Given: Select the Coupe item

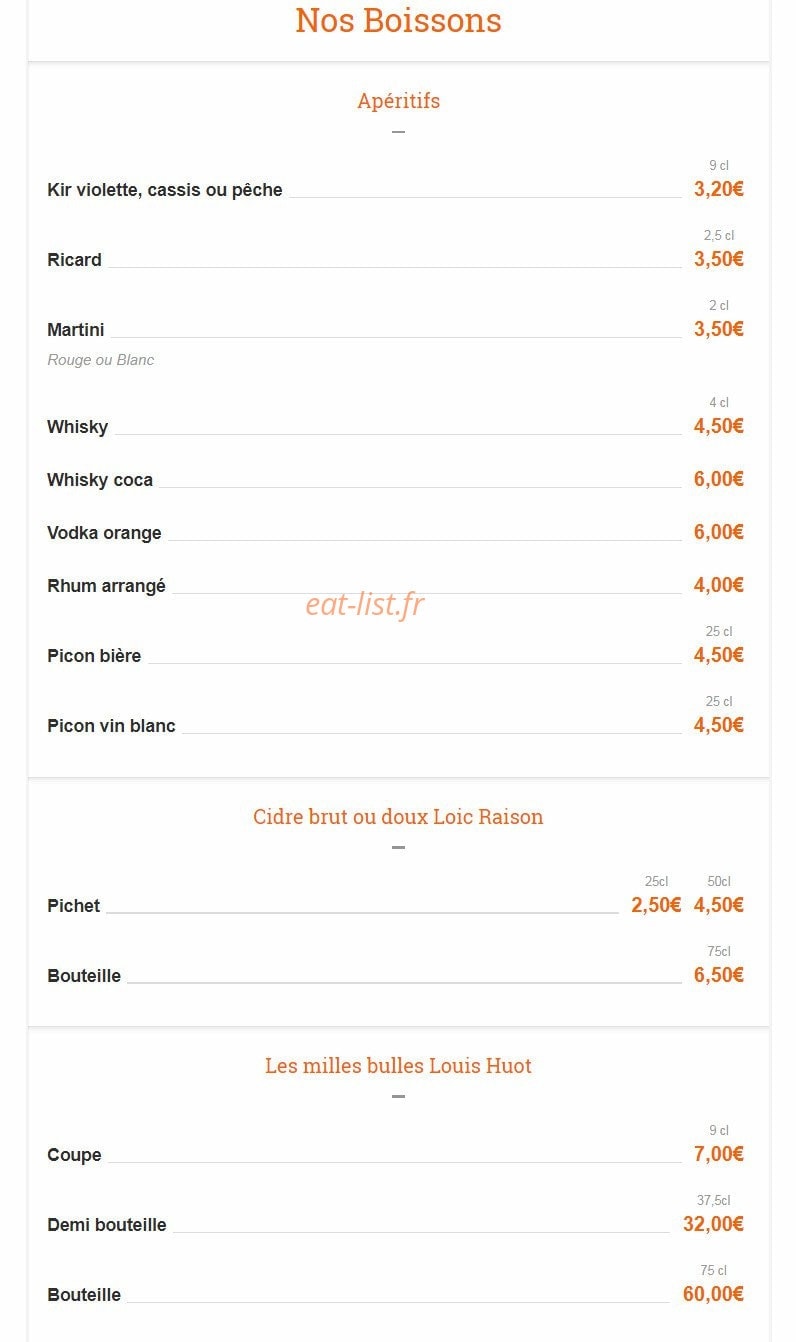Looking at the screenshot, I should click(x=74, y=1155).
